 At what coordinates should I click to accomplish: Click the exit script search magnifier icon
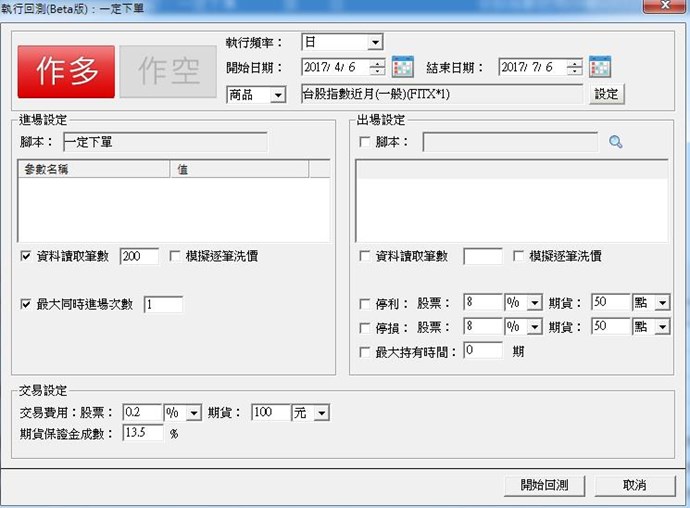coord(615,143)
